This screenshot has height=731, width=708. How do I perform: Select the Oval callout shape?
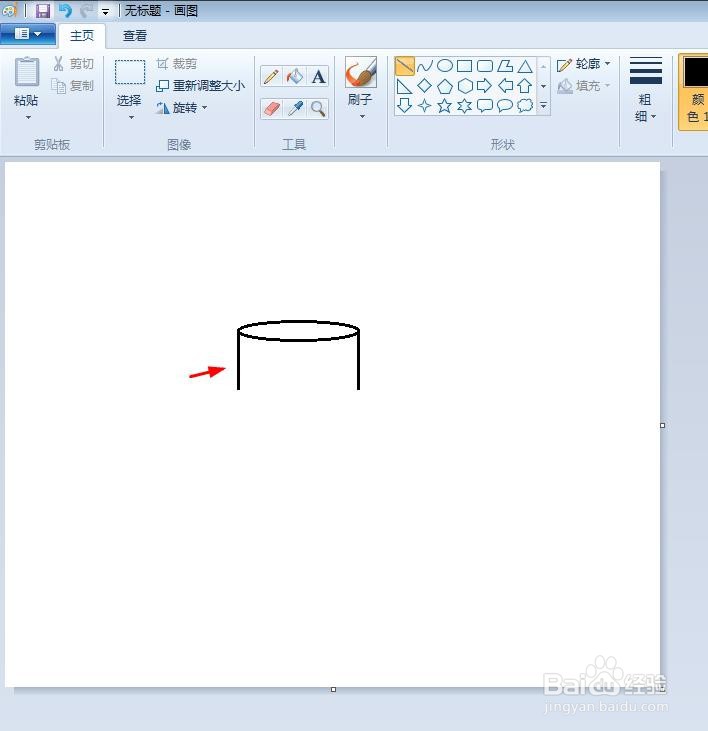(505, 106)
